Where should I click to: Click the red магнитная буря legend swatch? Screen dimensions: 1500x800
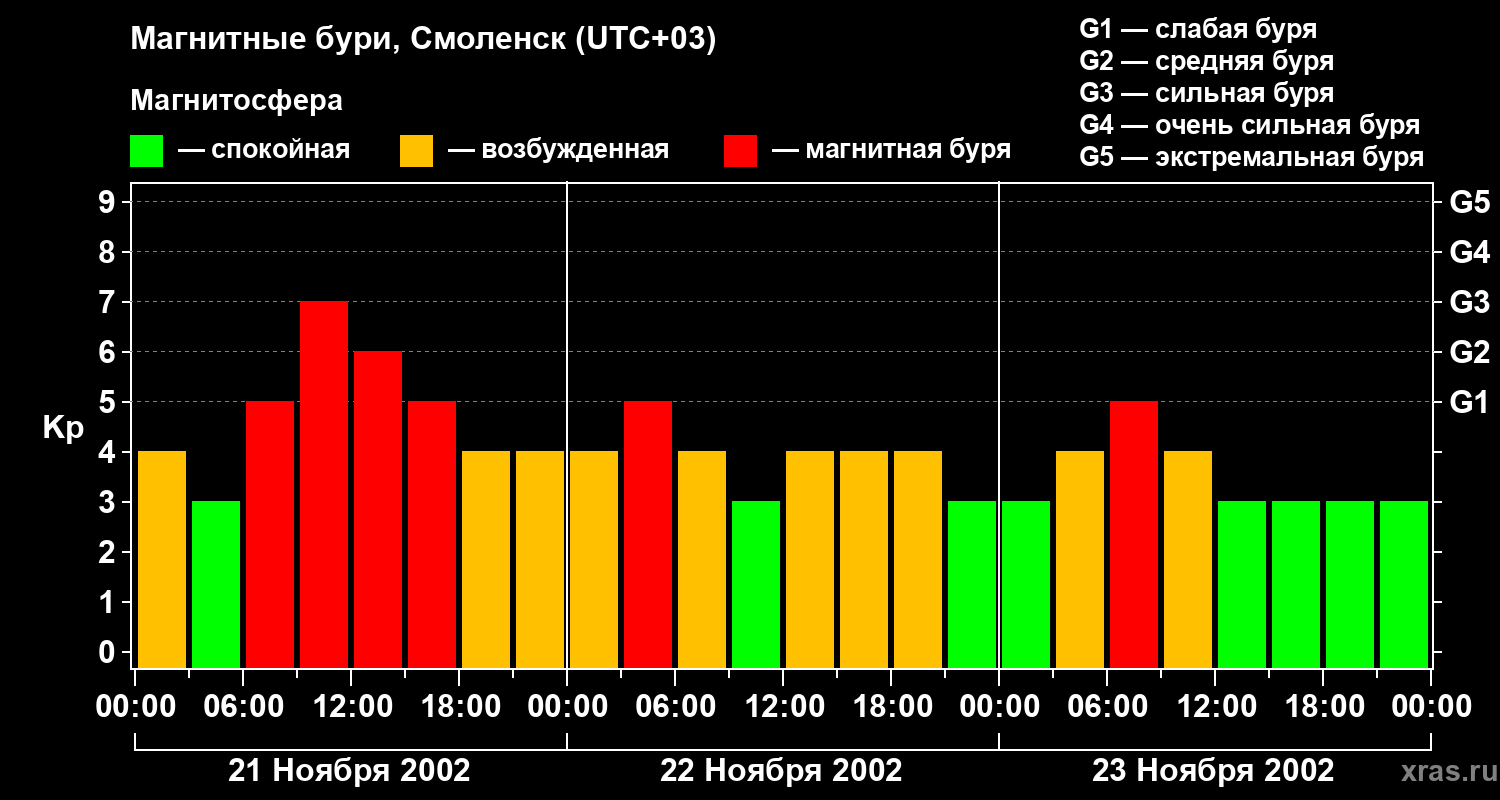(x=740, y=151)
